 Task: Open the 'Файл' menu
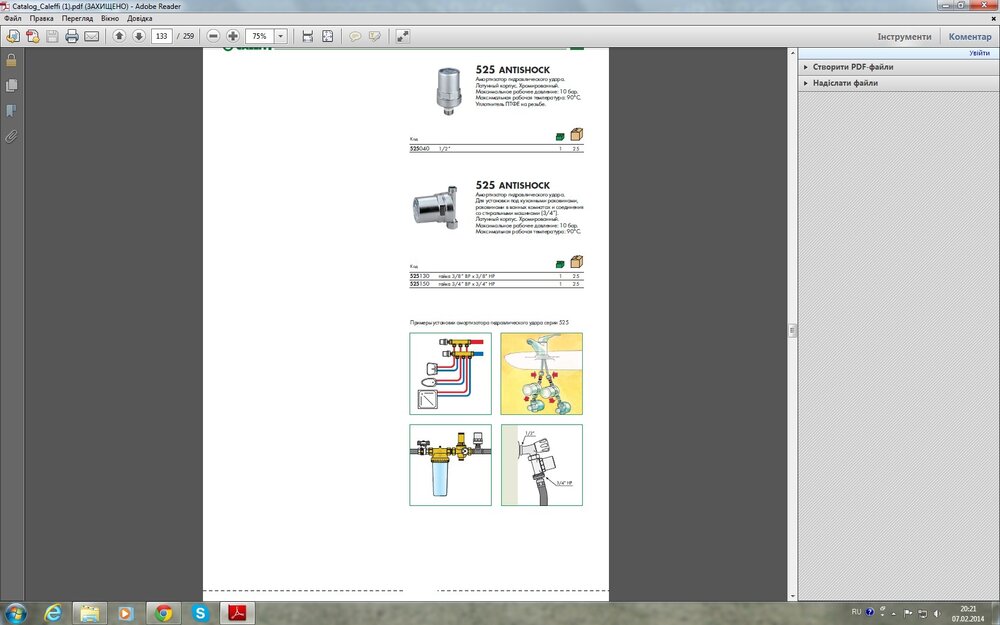click(x=12, y=19)
